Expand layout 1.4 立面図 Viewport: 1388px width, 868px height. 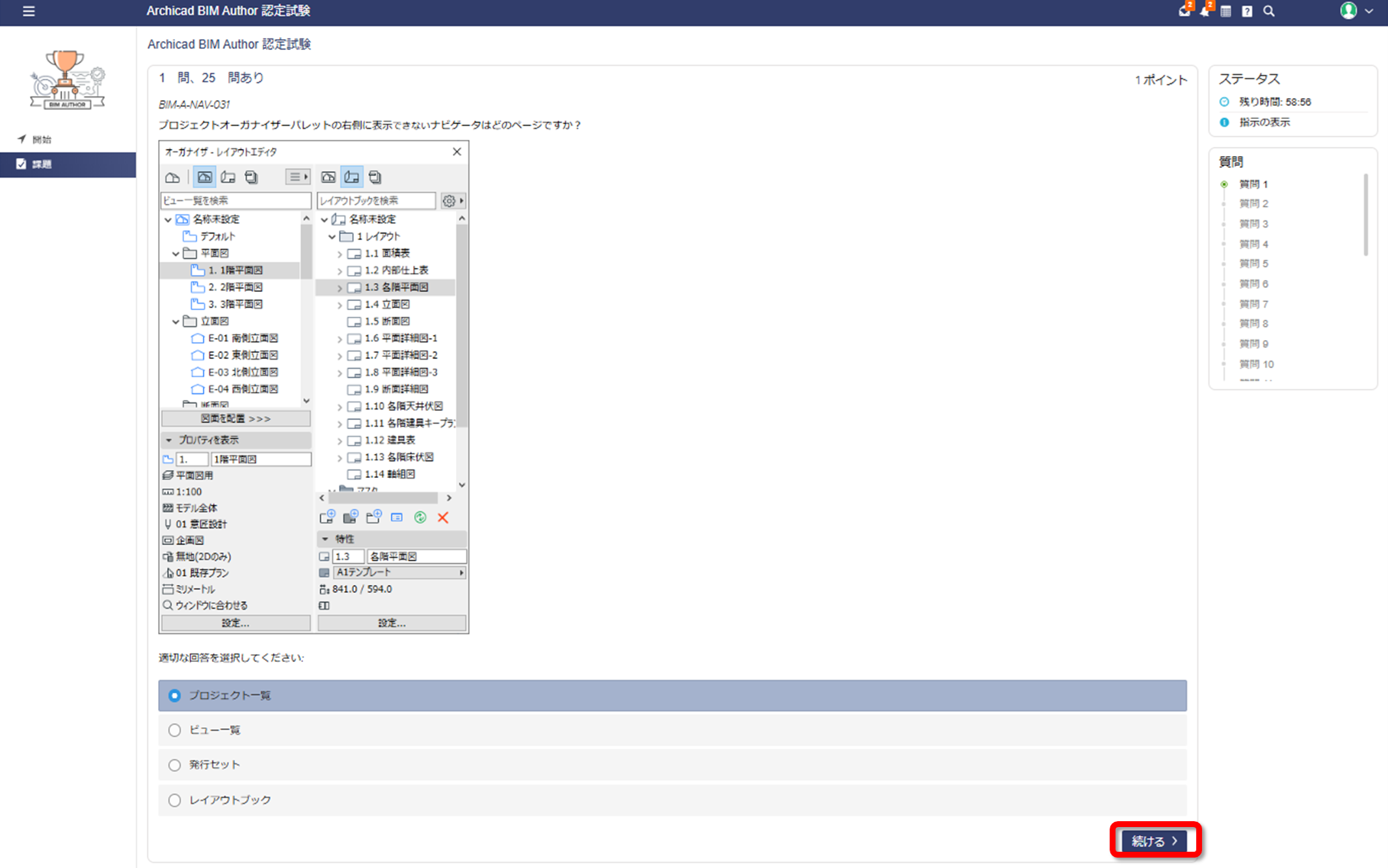(340, 304)
